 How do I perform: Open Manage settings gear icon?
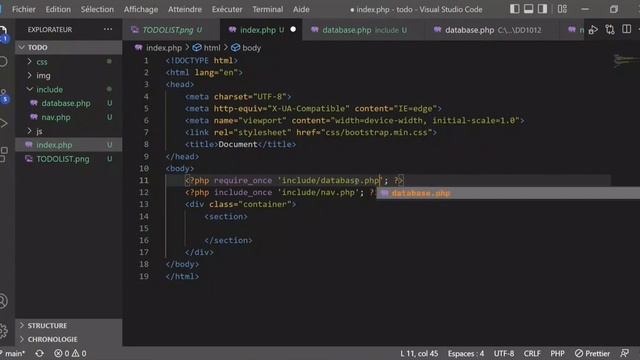(x=3, y=330)
